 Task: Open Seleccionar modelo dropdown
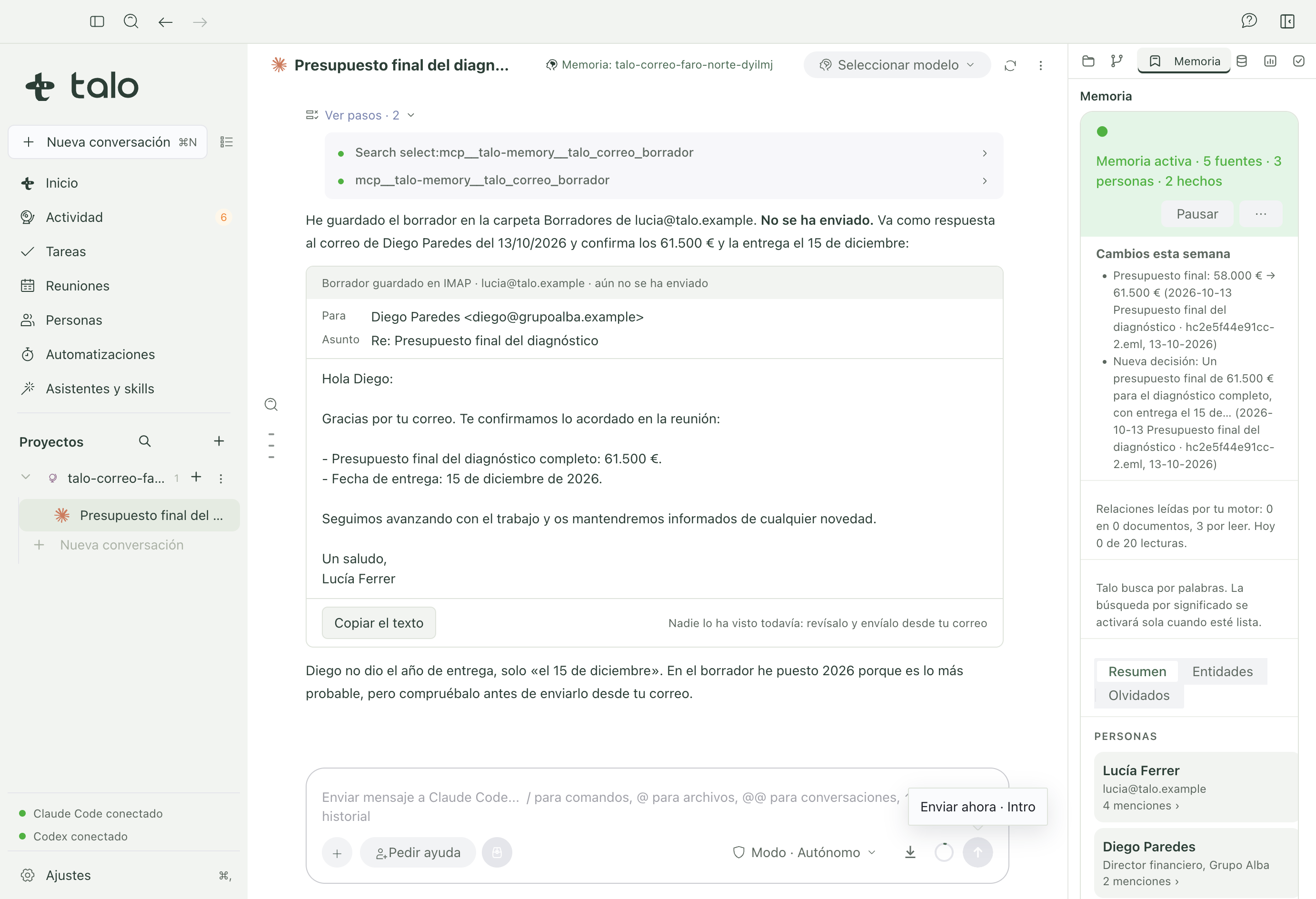pos(897,65)
